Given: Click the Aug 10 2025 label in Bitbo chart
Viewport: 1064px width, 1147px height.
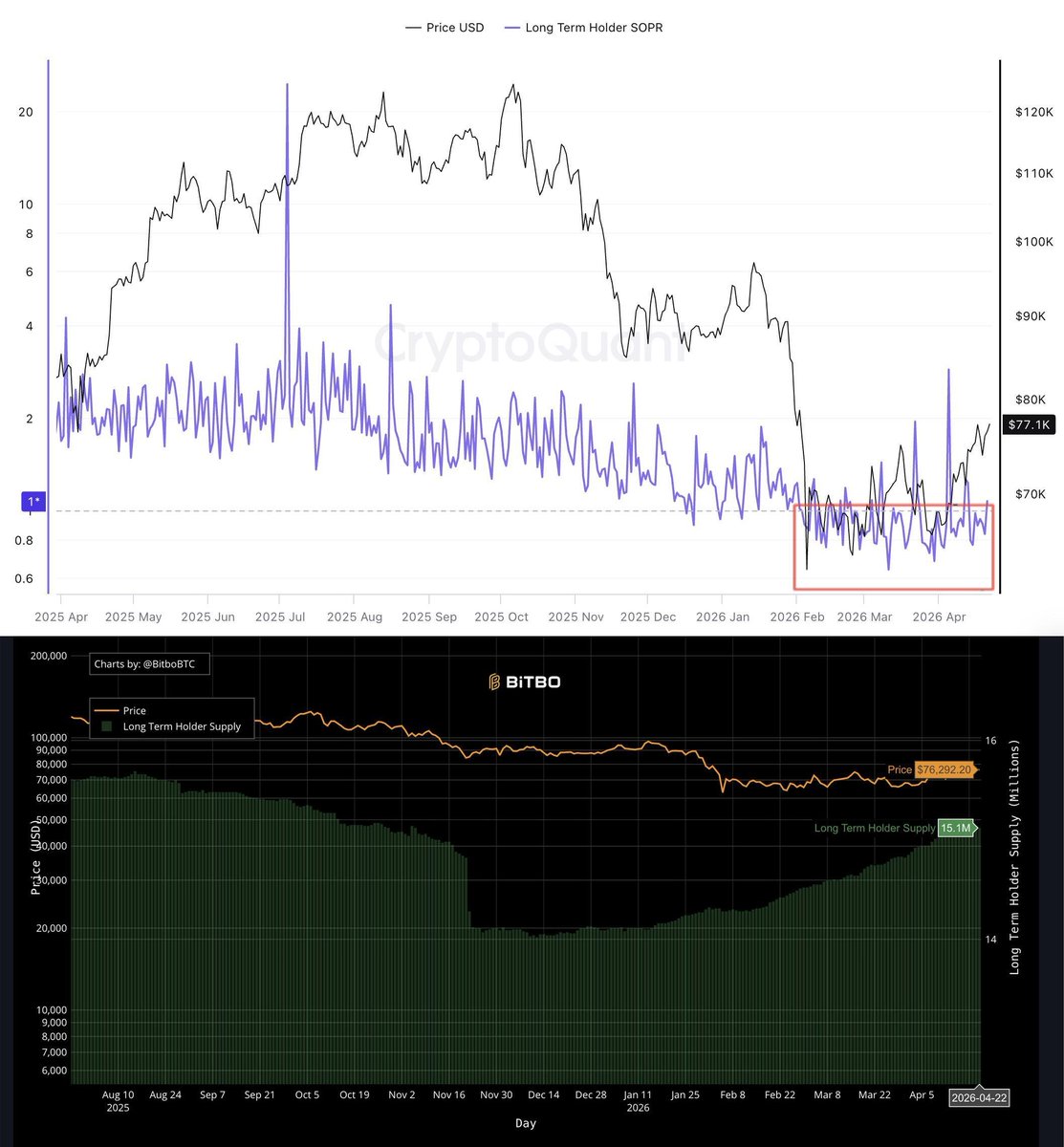Looking at the screenshot, I should 119,1101.
